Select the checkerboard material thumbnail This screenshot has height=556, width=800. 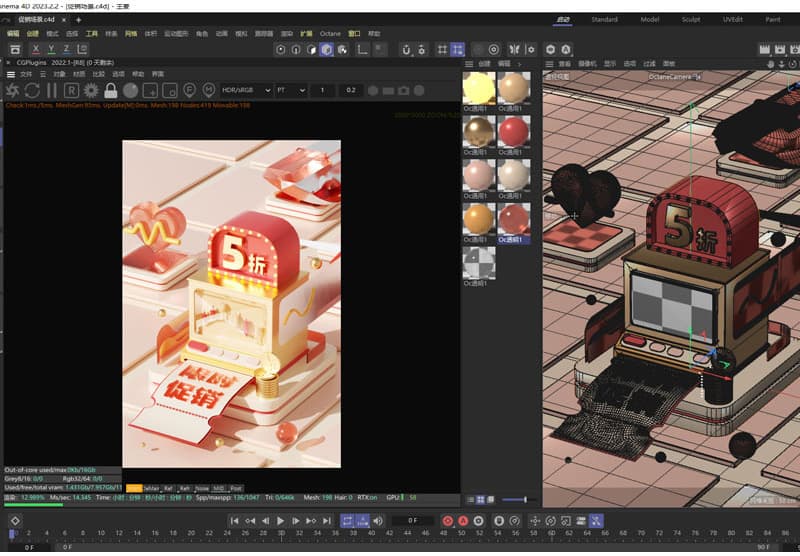coord(479,263)
